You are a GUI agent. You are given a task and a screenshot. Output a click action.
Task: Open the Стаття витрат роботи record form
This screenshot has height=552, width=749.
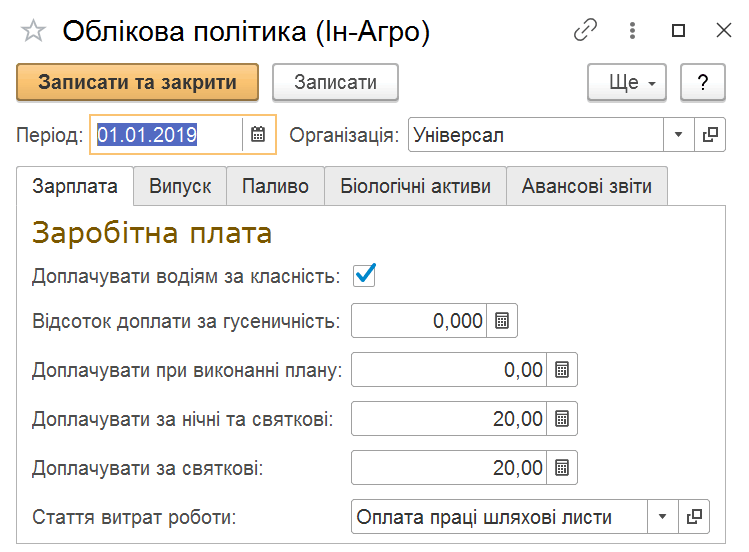point(694,517)
